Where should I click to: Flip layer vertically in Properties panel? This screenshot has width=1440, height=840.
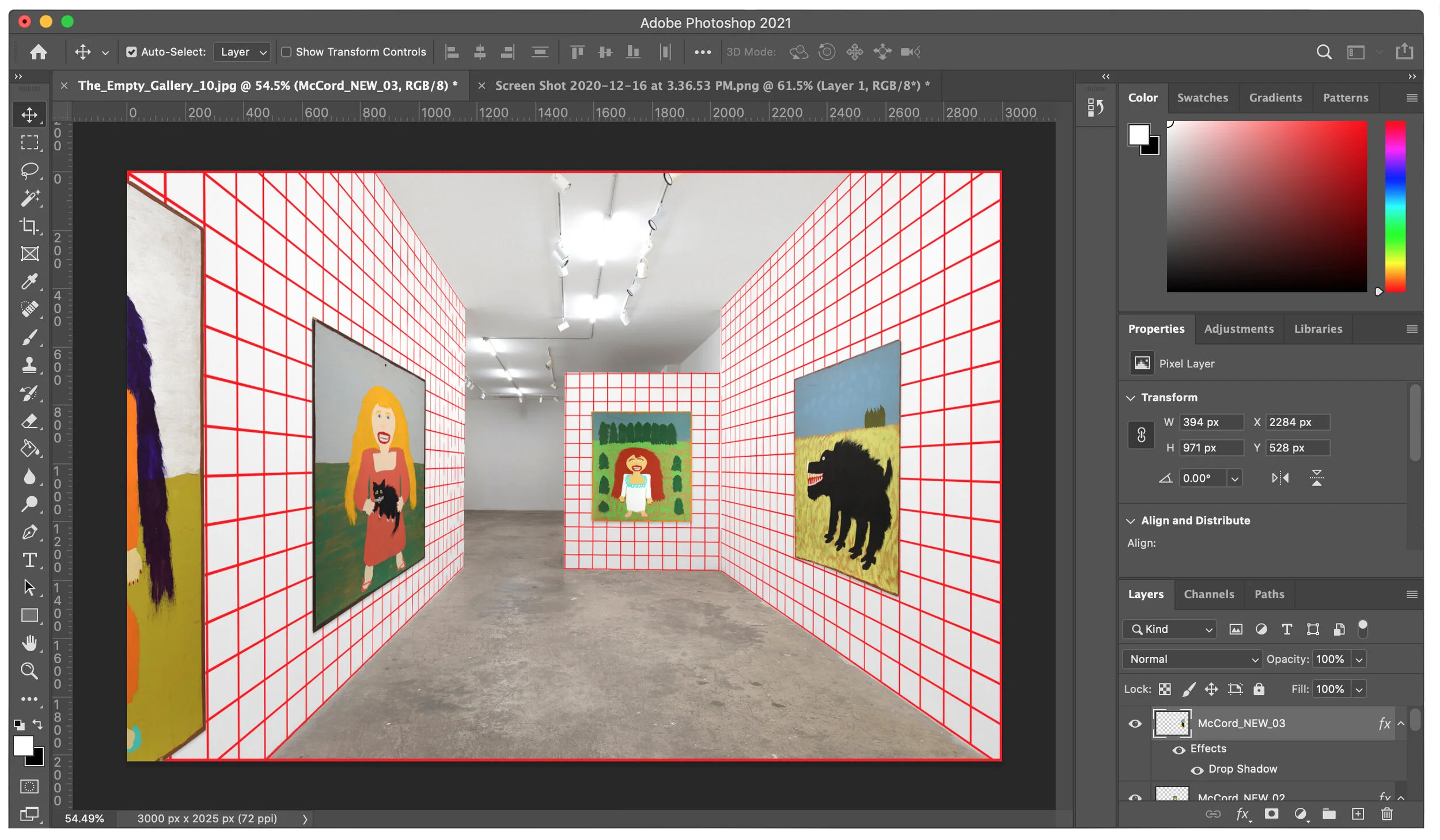(x=1317, y=478)
